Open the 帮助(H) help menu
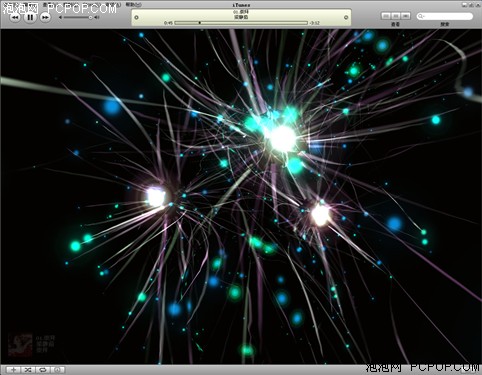The width and height of the screenshot is (482, 375). tap(133, 4)
